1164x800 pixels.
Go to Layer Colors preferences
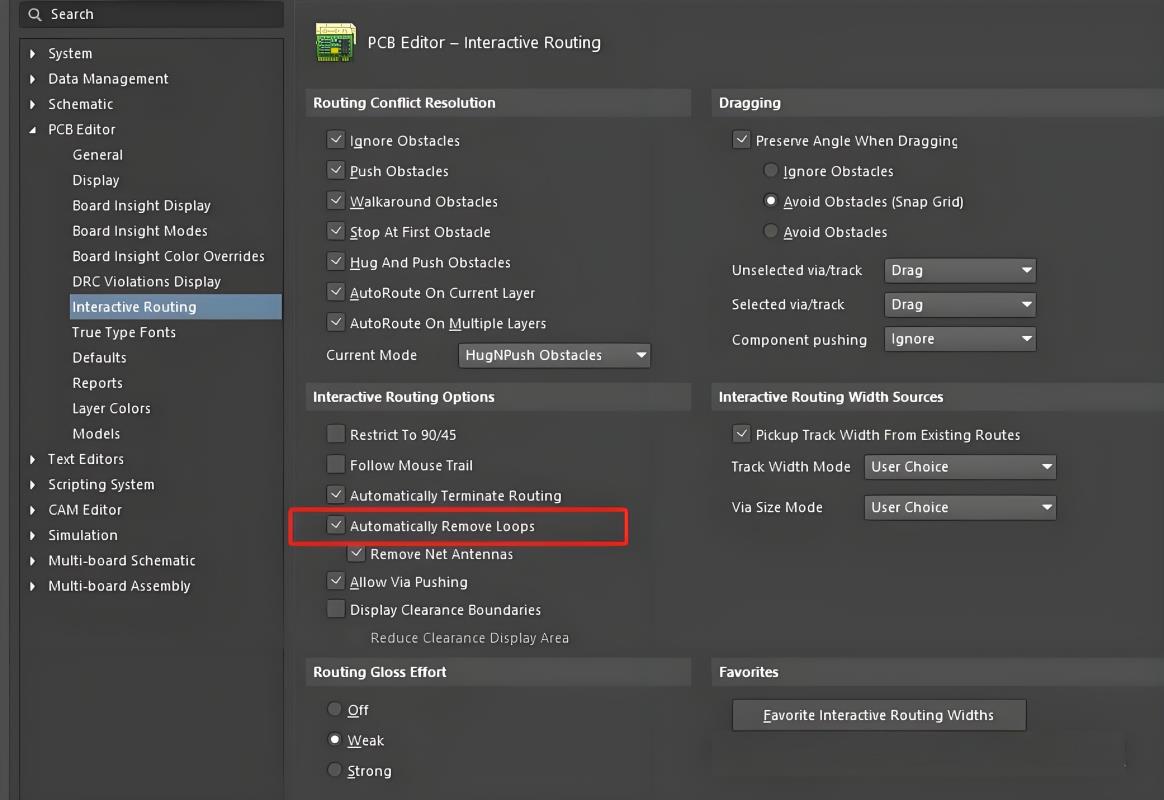(111, 409)
